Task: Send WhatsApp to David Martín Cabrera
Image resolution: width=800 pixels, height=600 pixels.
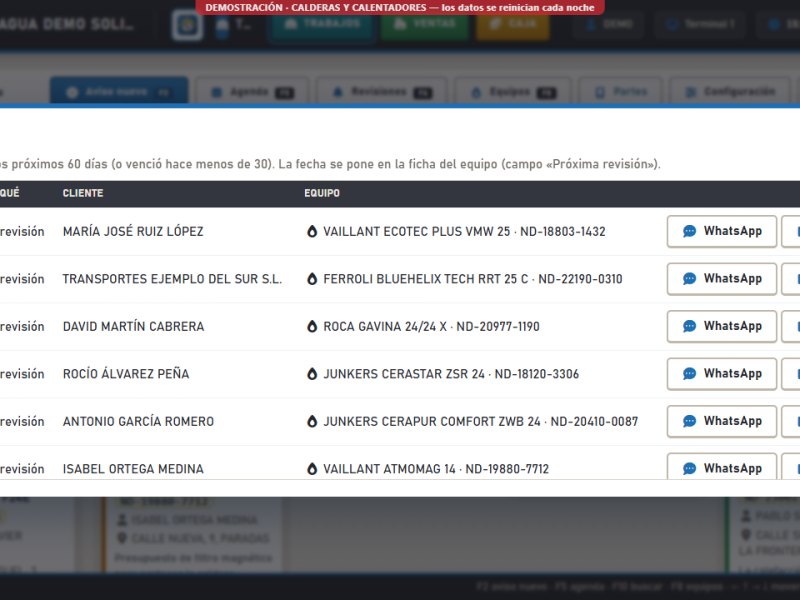Action: click(721, 326)
